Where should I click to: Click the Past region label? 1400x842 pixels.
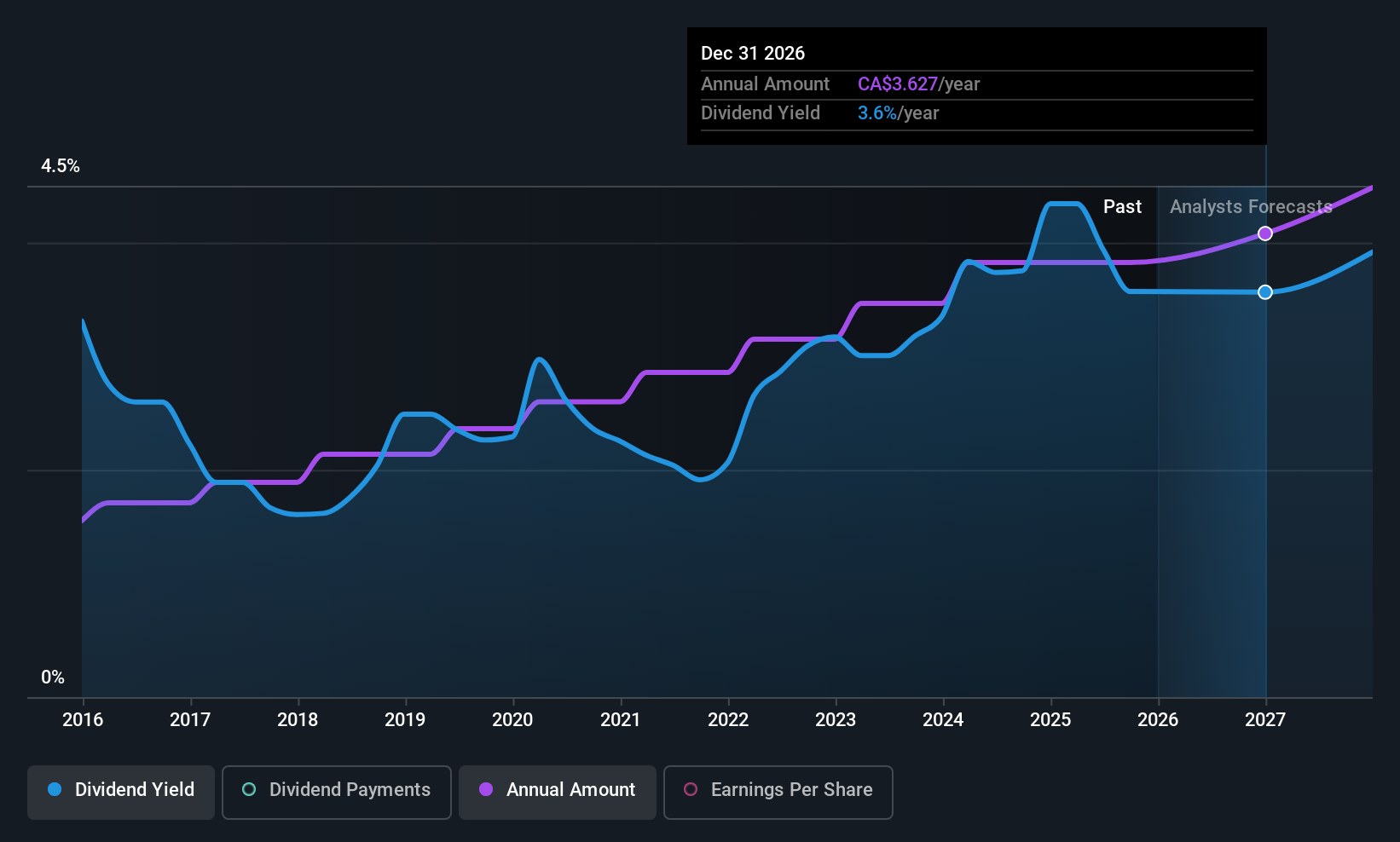(1122, 207)
